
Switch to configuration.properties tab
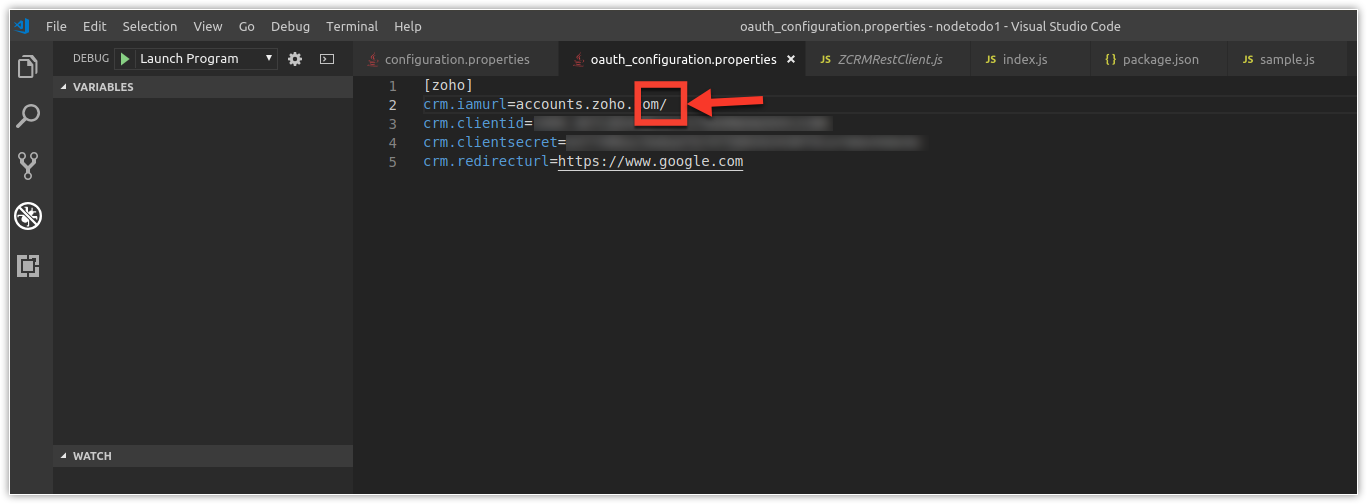point(457,59)
